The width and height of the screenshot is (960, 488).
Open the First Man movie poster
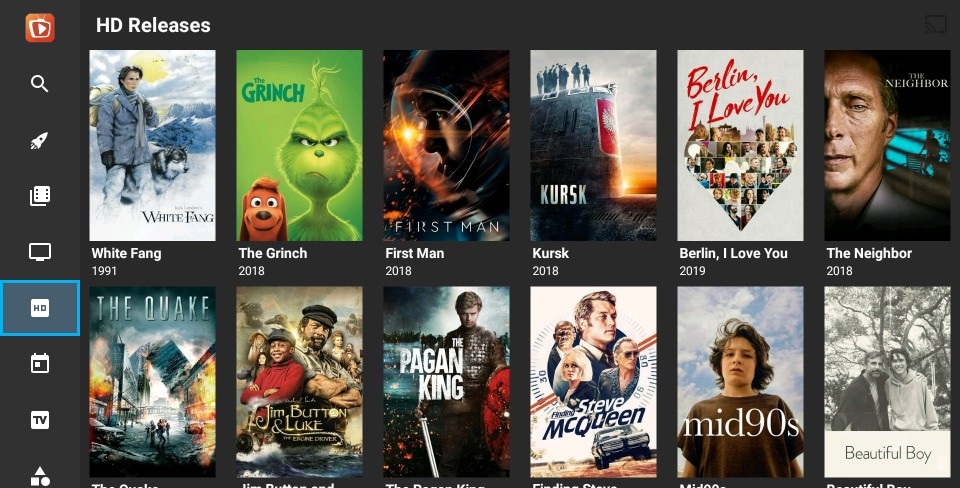(446, 145)
